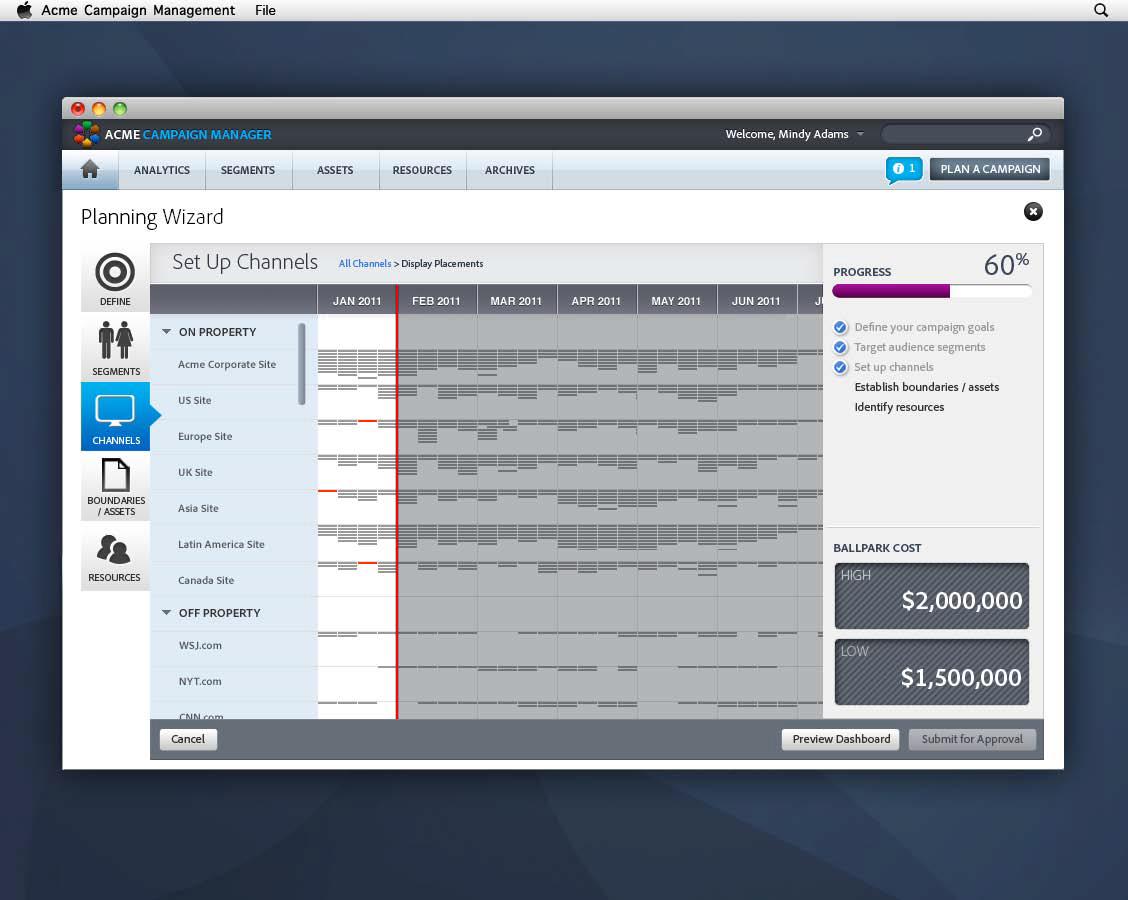Toggle Target audience segments checkmark
The width and height of the screenshot is (1128, 900).
coord(840,347)
